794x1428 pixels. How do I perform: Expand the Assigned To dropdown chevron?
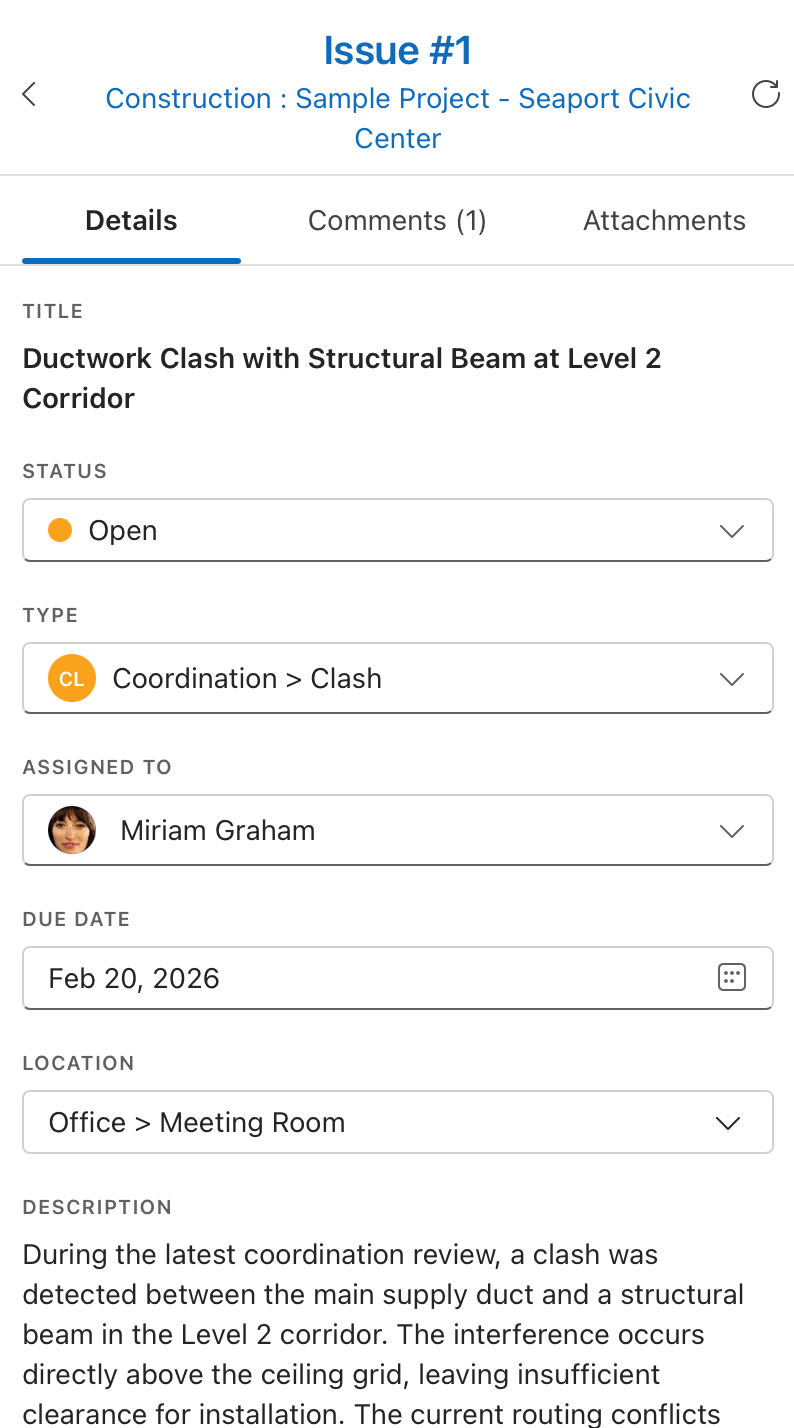pyautogui.click(x=732, y=831)
